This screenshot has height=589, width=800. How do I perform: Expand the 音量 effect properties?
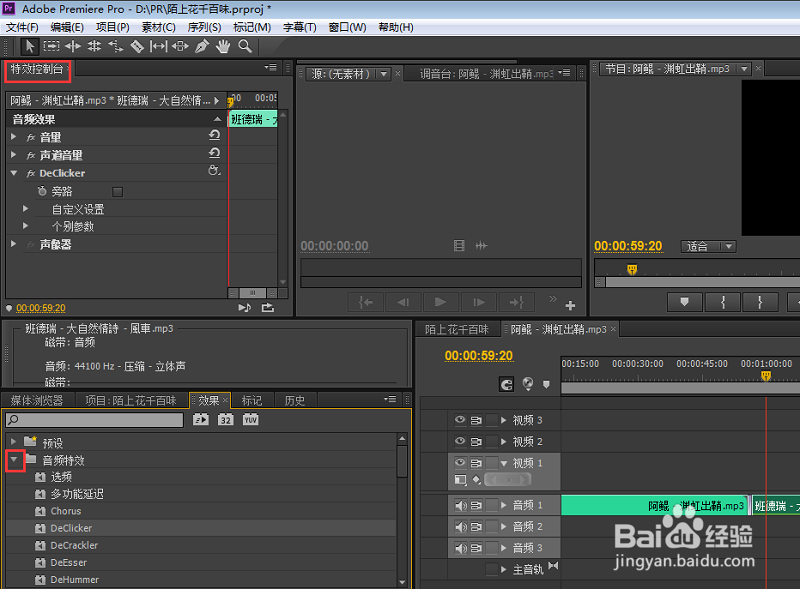(x=14, y=137)
